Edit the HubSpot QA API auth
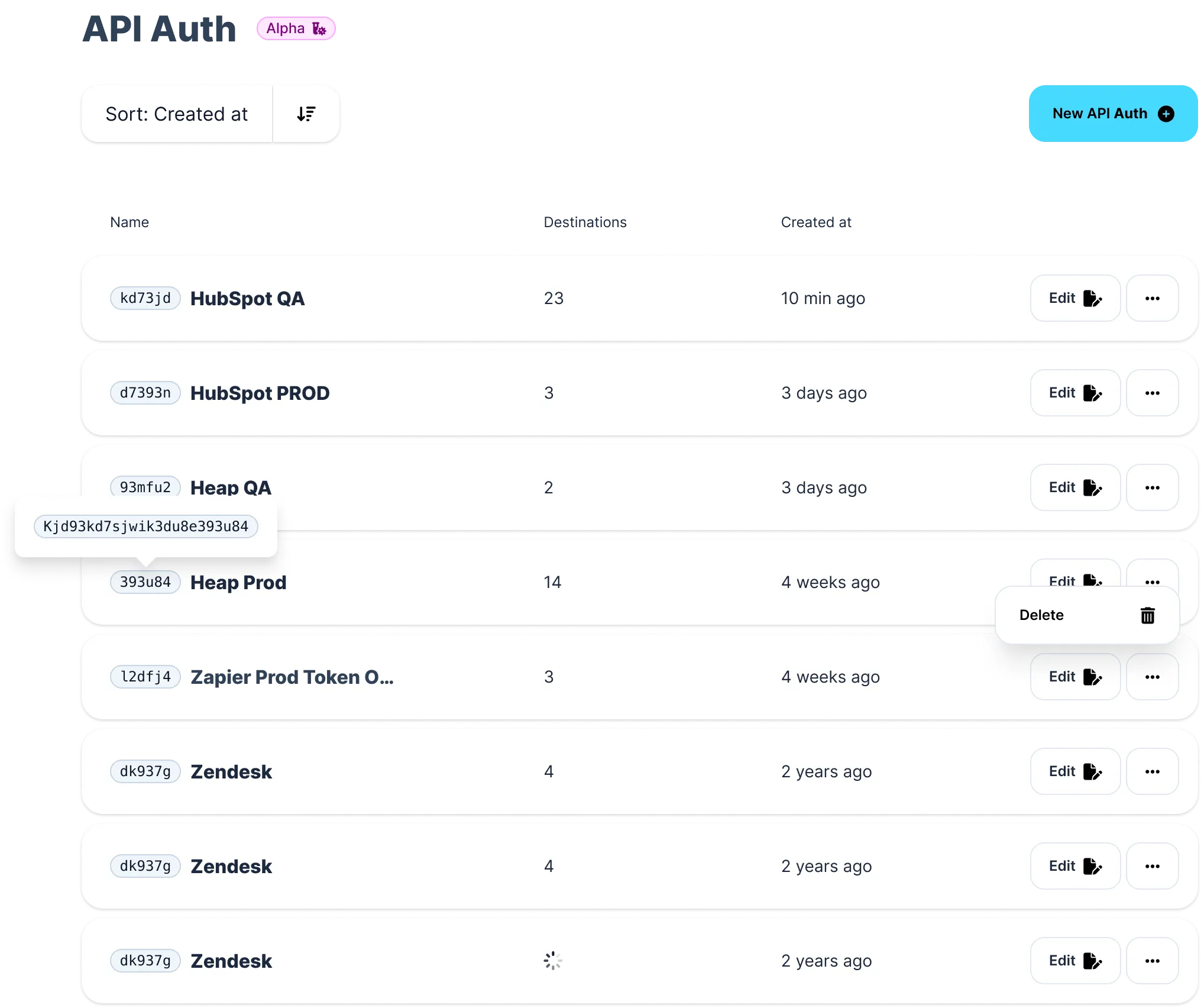This screenshot has height=1008, width=1204. (x=1074, y=298)
